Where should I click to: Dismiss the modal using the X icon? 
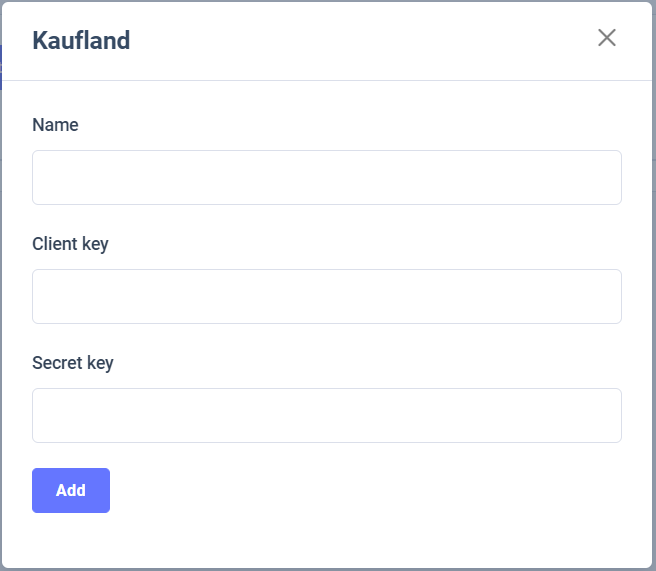tap(607, 38)
